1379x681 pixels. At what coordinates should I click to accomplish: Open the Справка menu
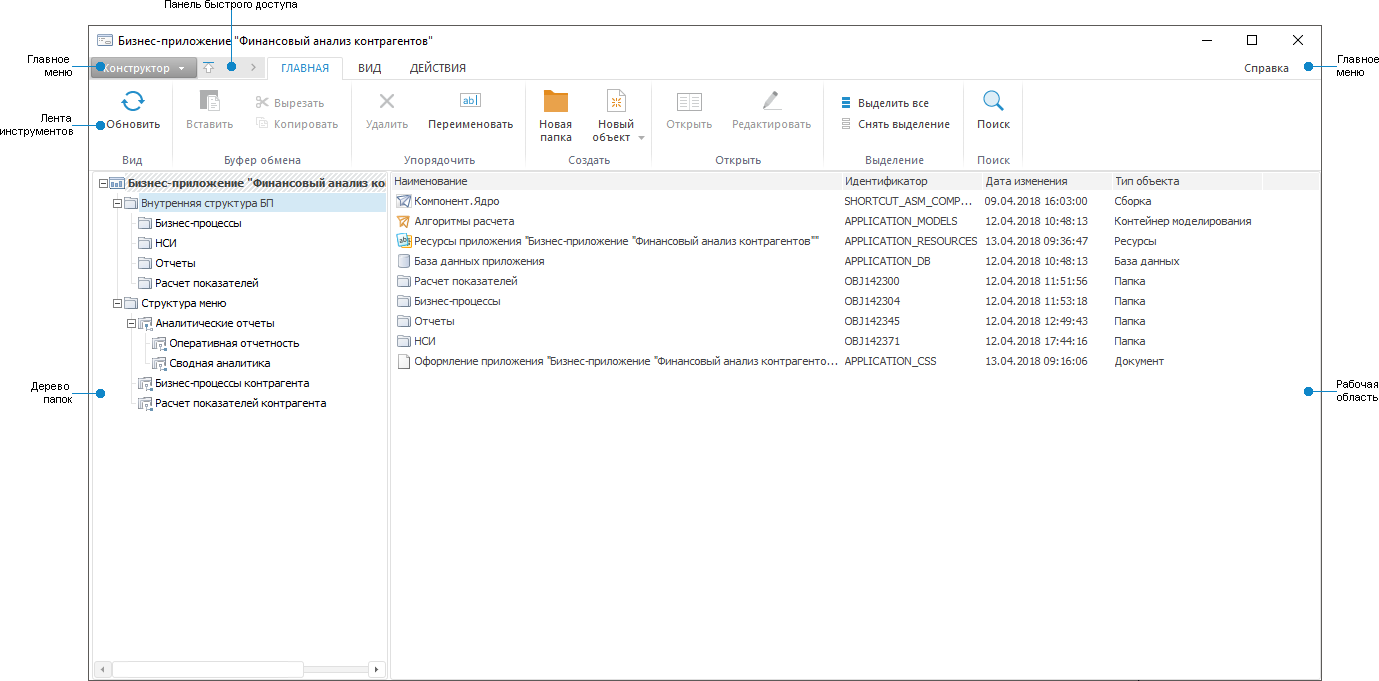1266,68
